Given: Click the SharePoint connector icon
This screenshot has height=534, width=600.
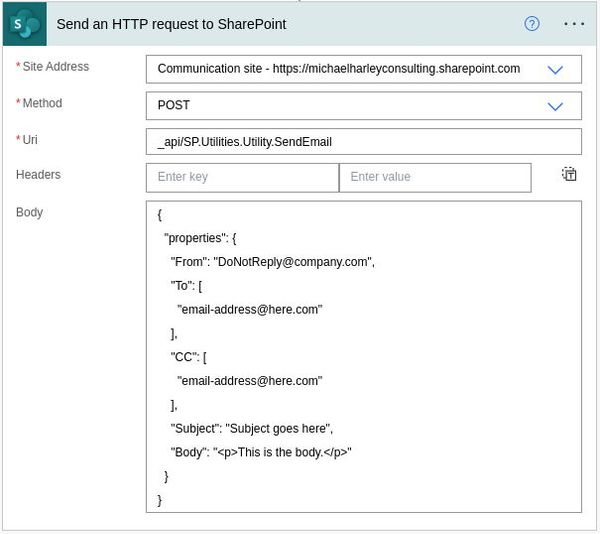Looking at the screenshot, I should click(x=24, y=24).
